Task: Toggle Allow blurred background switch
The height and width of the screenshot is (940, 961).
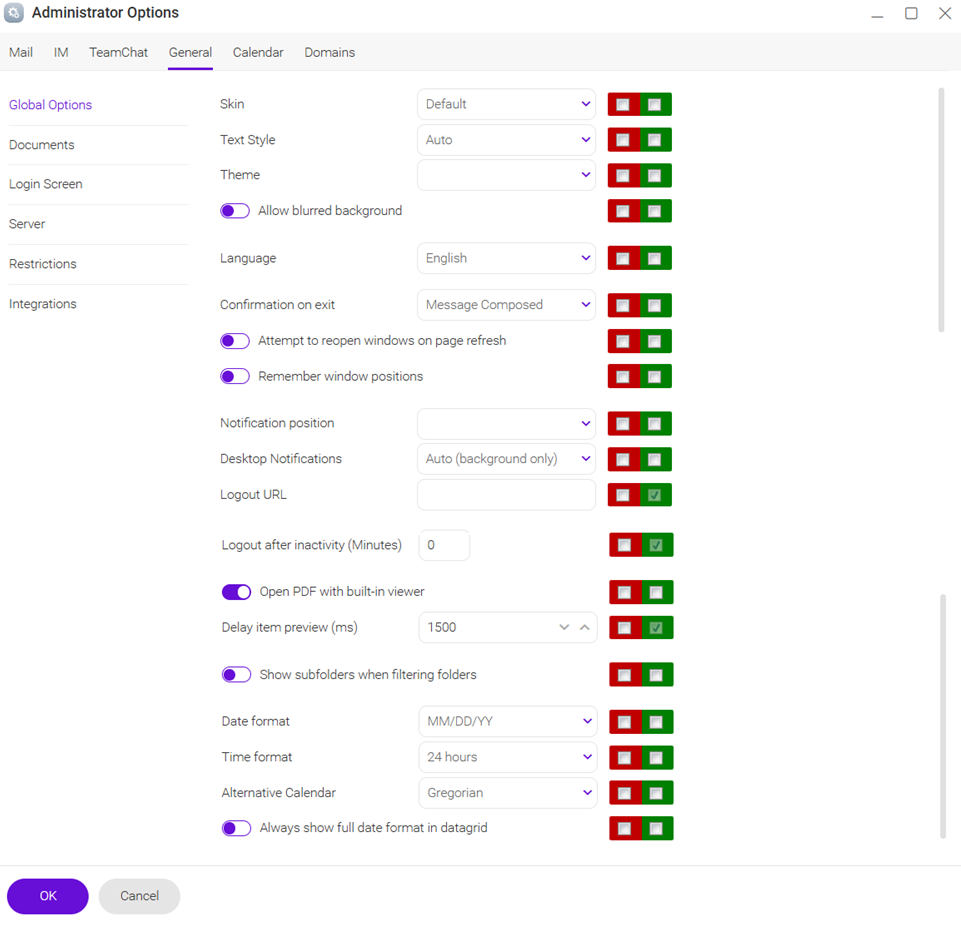Action: (235, 211)
